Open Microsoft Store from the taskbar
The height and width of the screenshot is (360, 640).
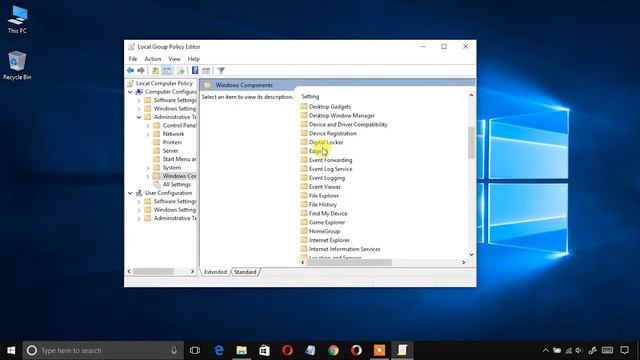click(264, 350)
